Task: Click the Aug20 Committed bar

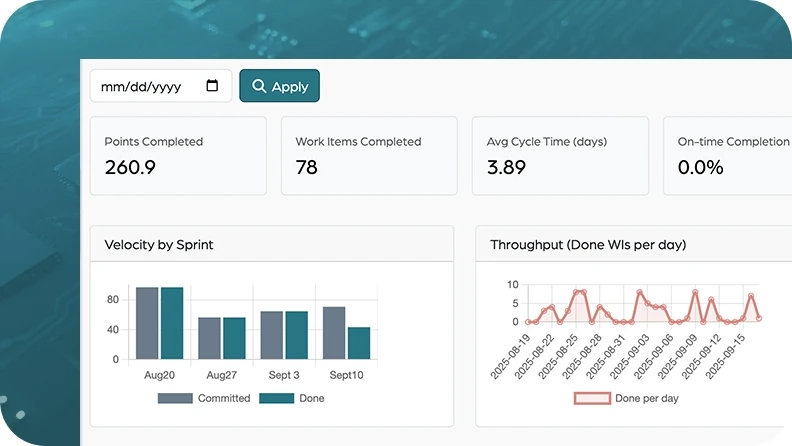Action: pos(147,323)
